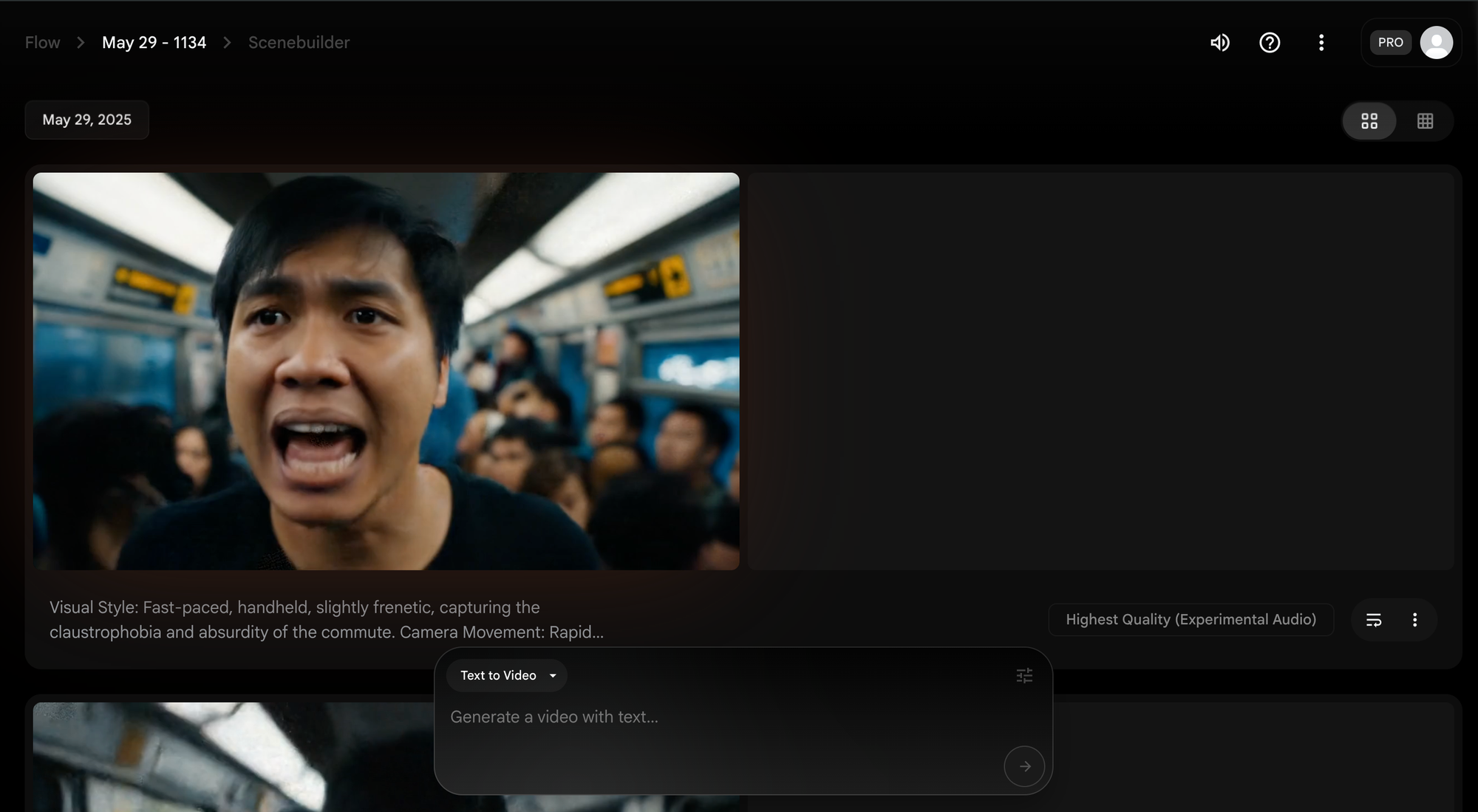This screenshot has height=812, width=1478.
Task: Click the PRO badge
Action: (x=1390, y=43)
